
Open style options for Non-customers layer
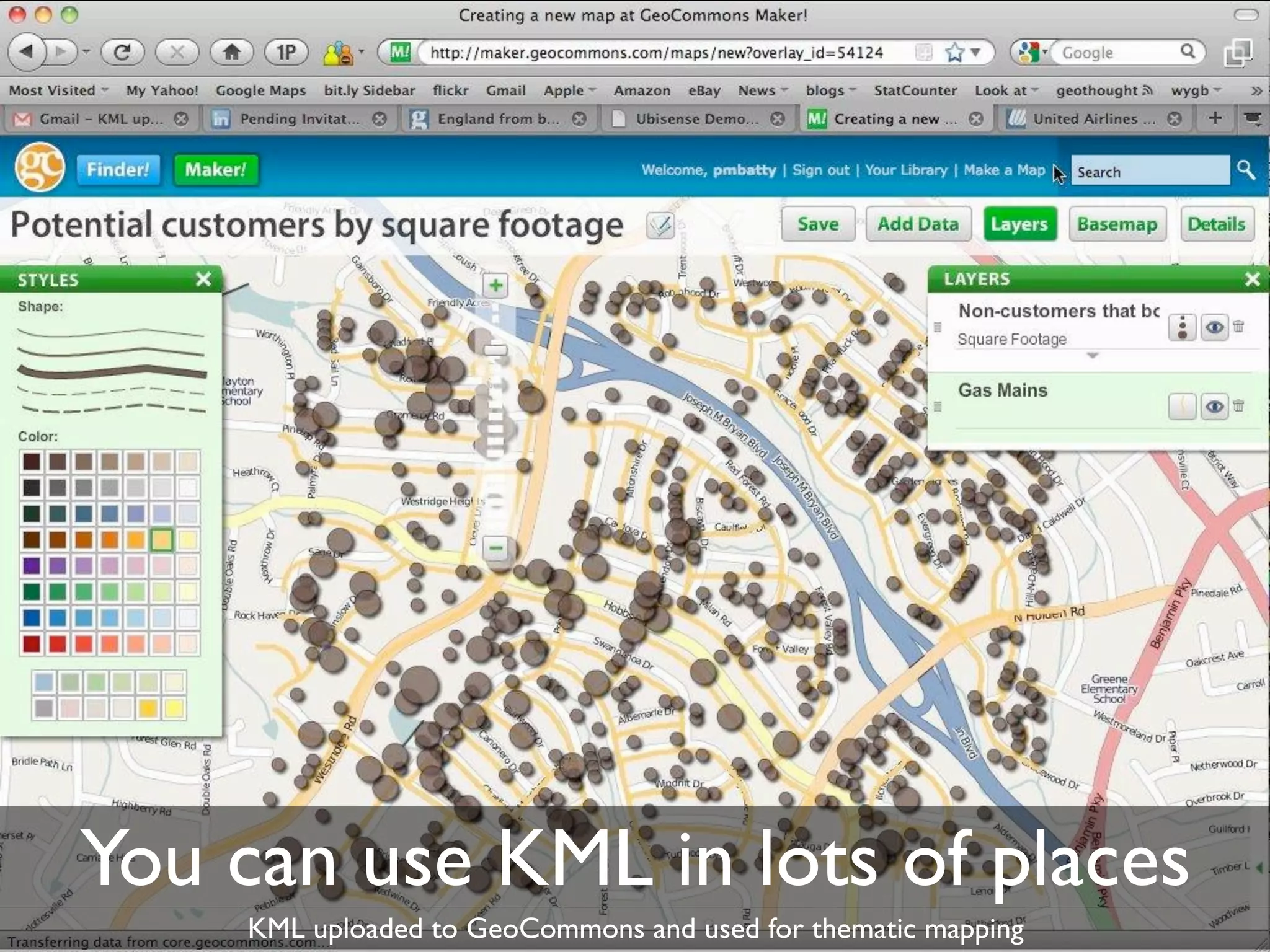pyautogui.click(x=1182, y=327)
